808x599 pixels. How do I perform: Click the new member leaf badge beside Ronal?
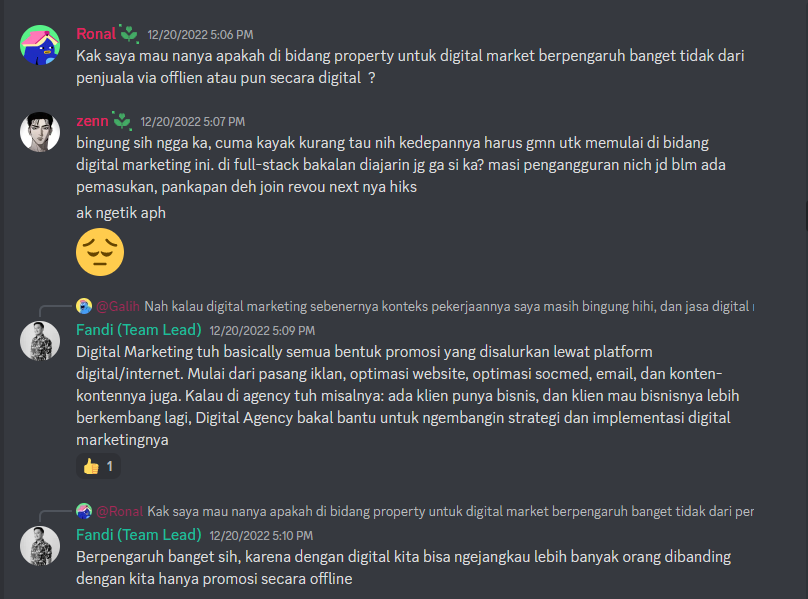[x=129, y=34]
